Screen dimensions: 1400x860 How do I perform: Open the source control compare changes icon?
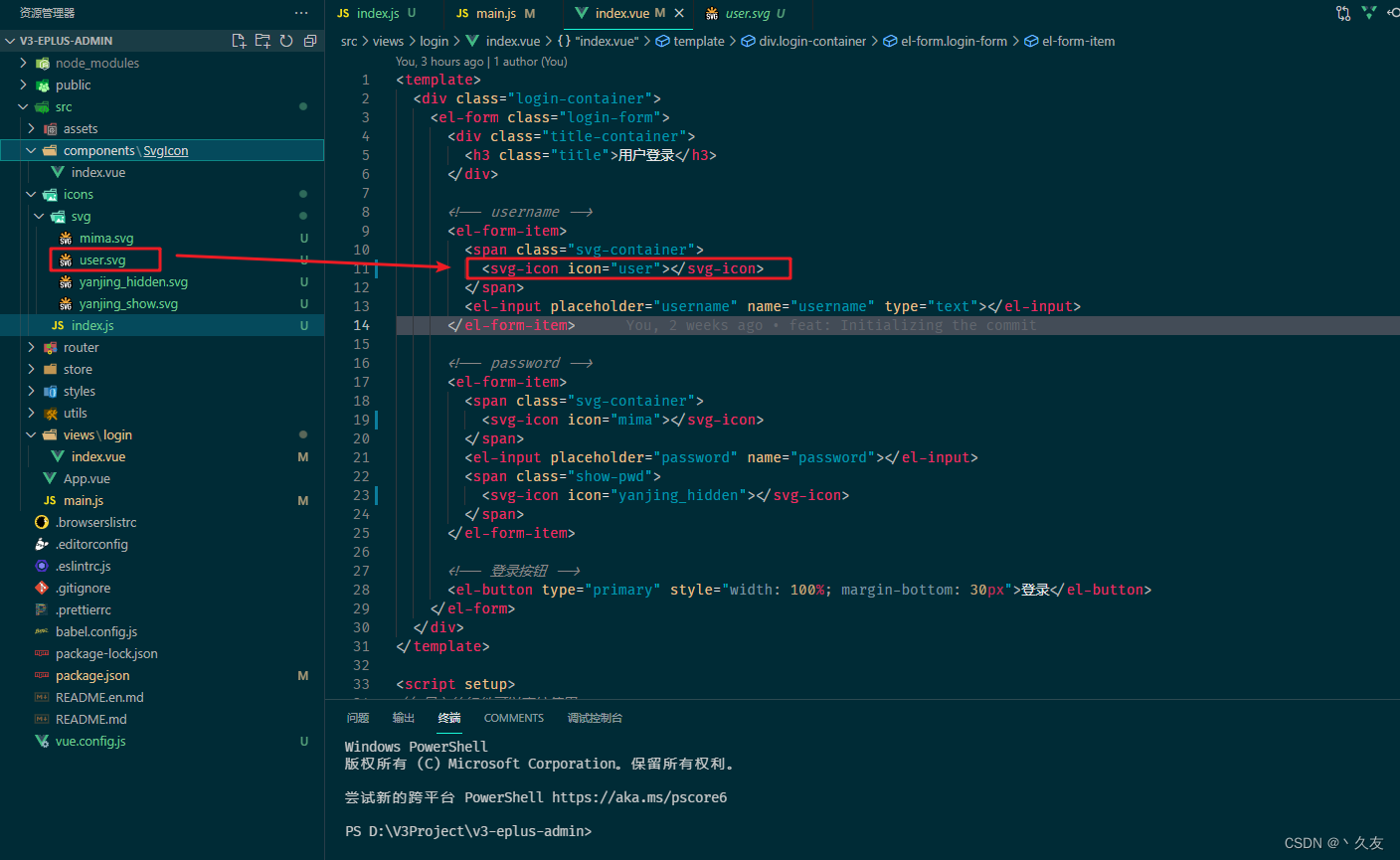click(x=1343, y=13)
